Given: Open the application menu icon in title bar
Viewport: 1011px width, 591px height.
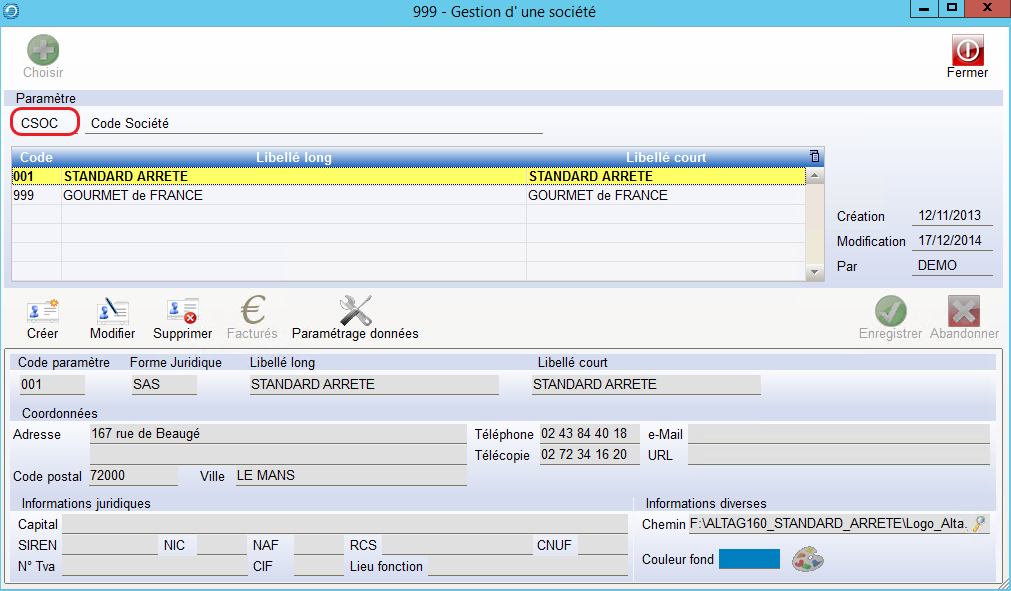Looking at the screenshot, I should pyautogui.click(x=12, y=11).
